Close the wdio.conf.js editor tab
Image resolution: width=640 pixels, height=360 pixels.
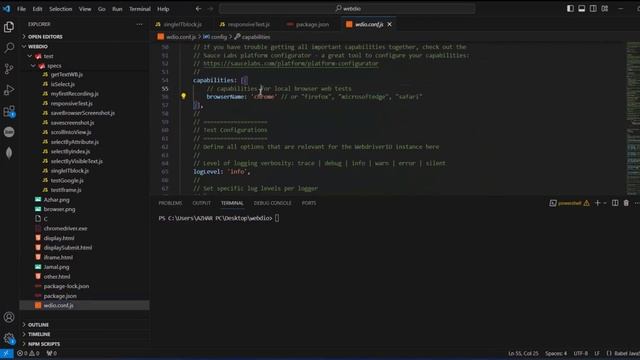(389, 24)
